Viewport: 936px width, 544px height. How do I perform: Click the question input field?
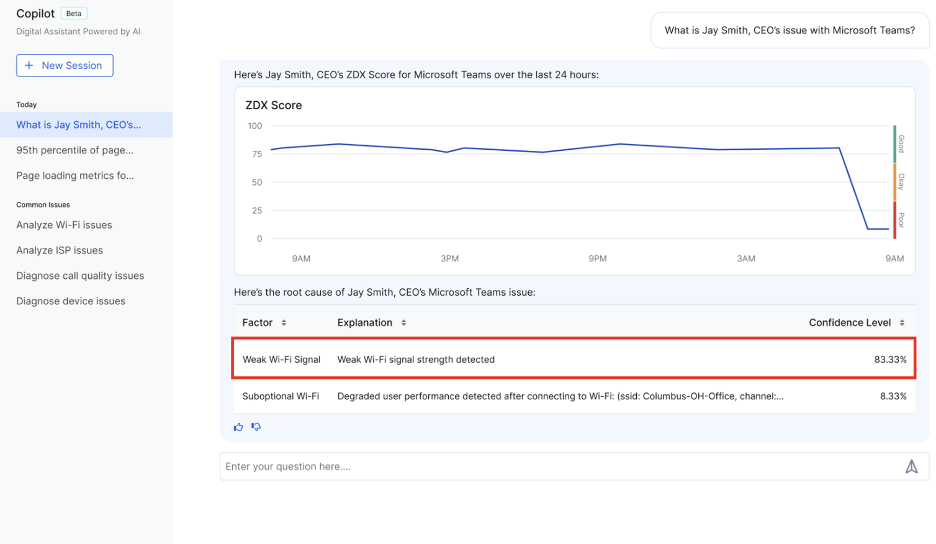tap(555, 466)
